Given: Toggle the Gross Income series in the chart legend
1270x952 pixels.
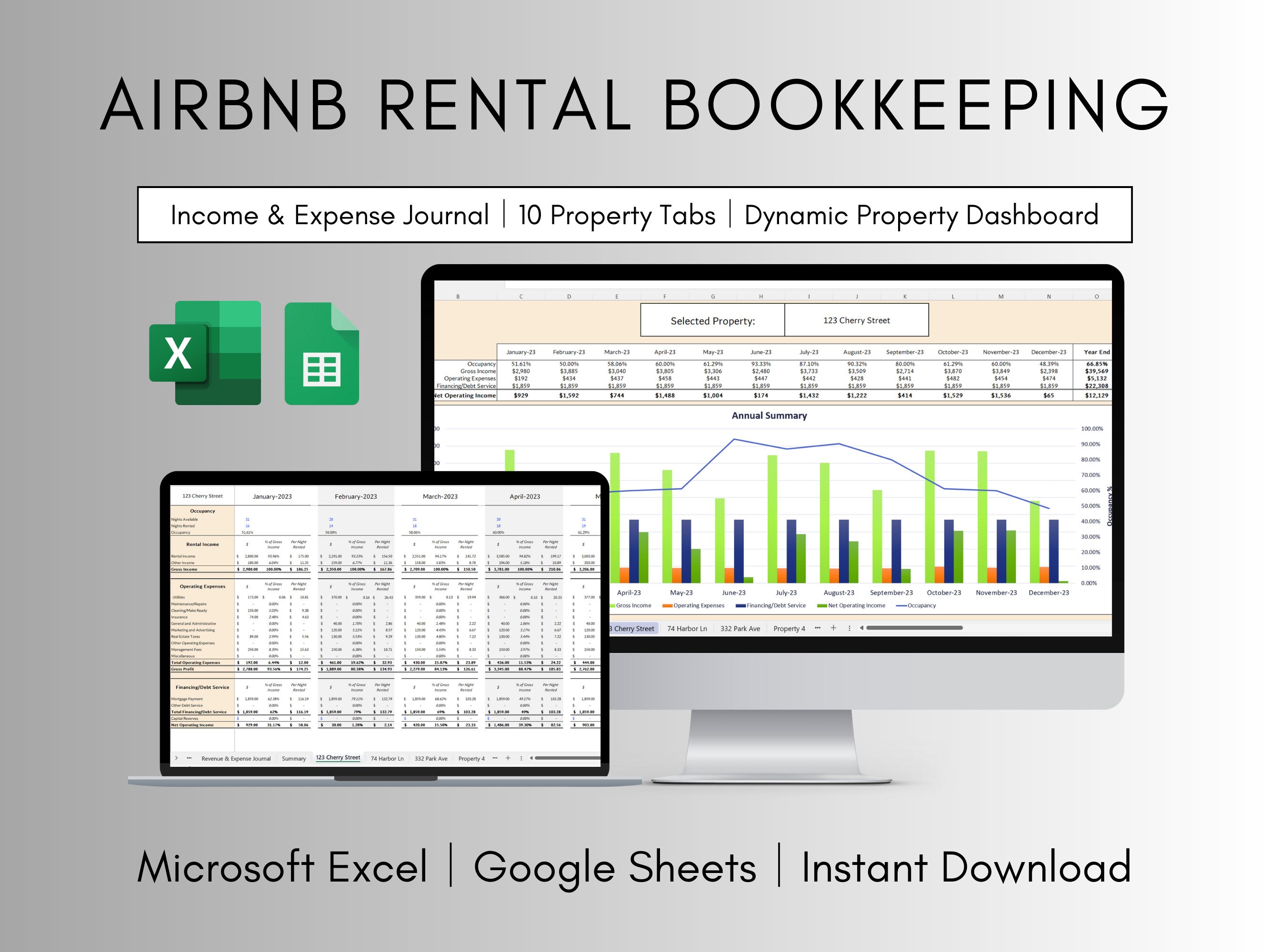Looking at the screenshot, I should tap(634, 606).
